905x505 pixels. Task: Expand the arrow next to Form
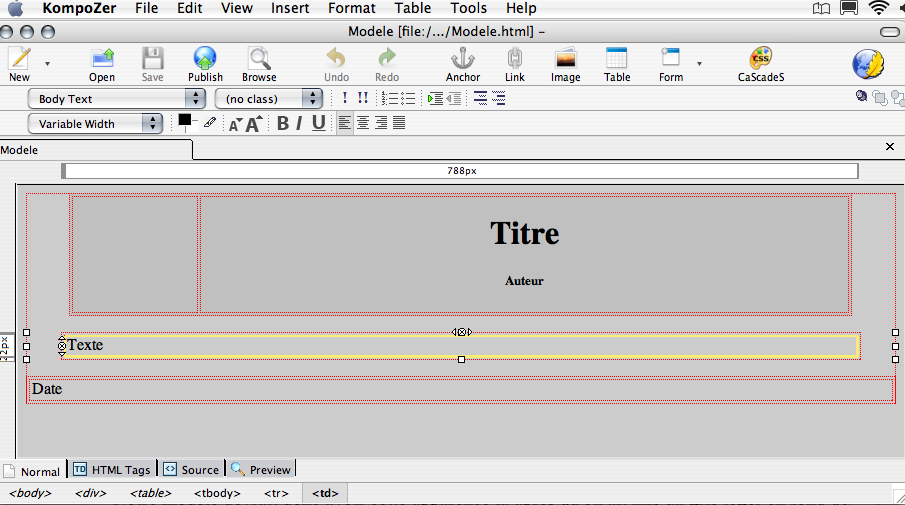699,63
